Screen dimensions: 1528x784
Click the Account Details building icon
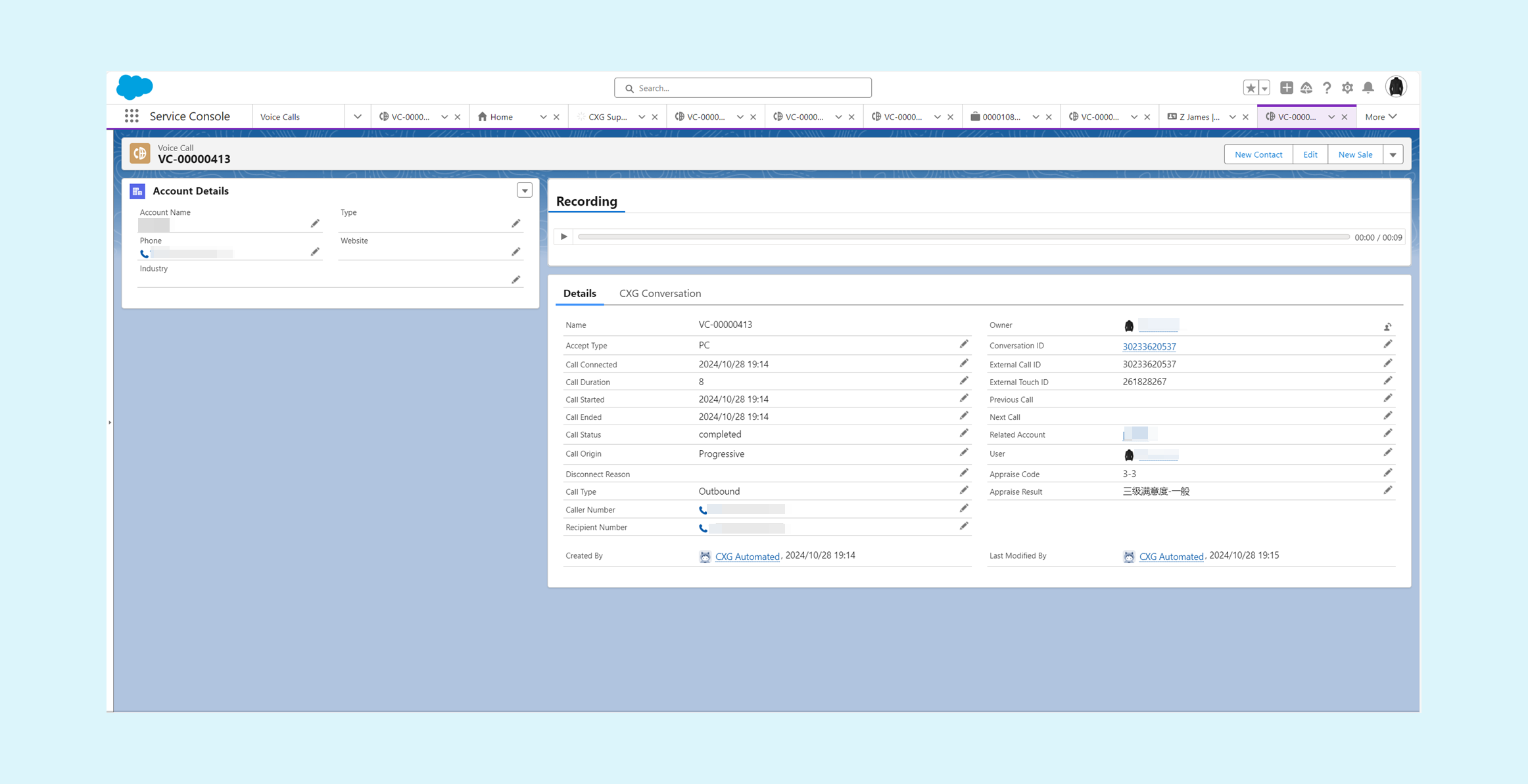(x=137, y=191)
